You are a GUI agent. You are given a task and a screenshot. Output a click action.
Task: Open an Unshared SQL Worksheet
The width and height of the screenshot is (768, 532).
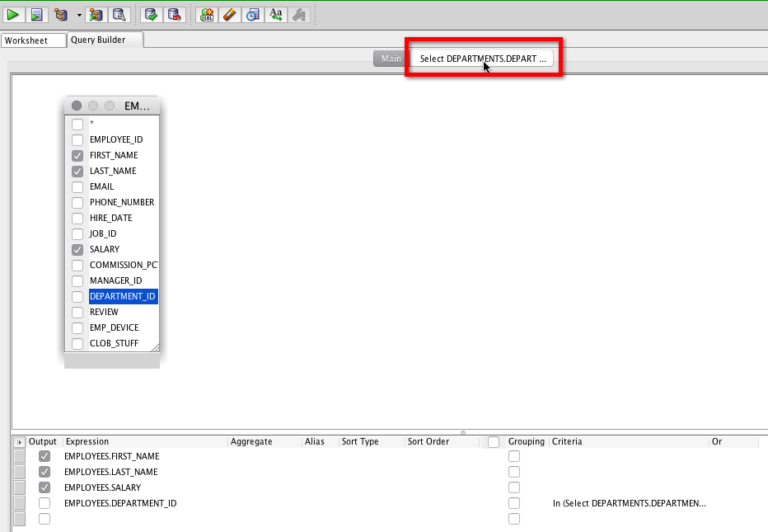[x=207, y=15]
